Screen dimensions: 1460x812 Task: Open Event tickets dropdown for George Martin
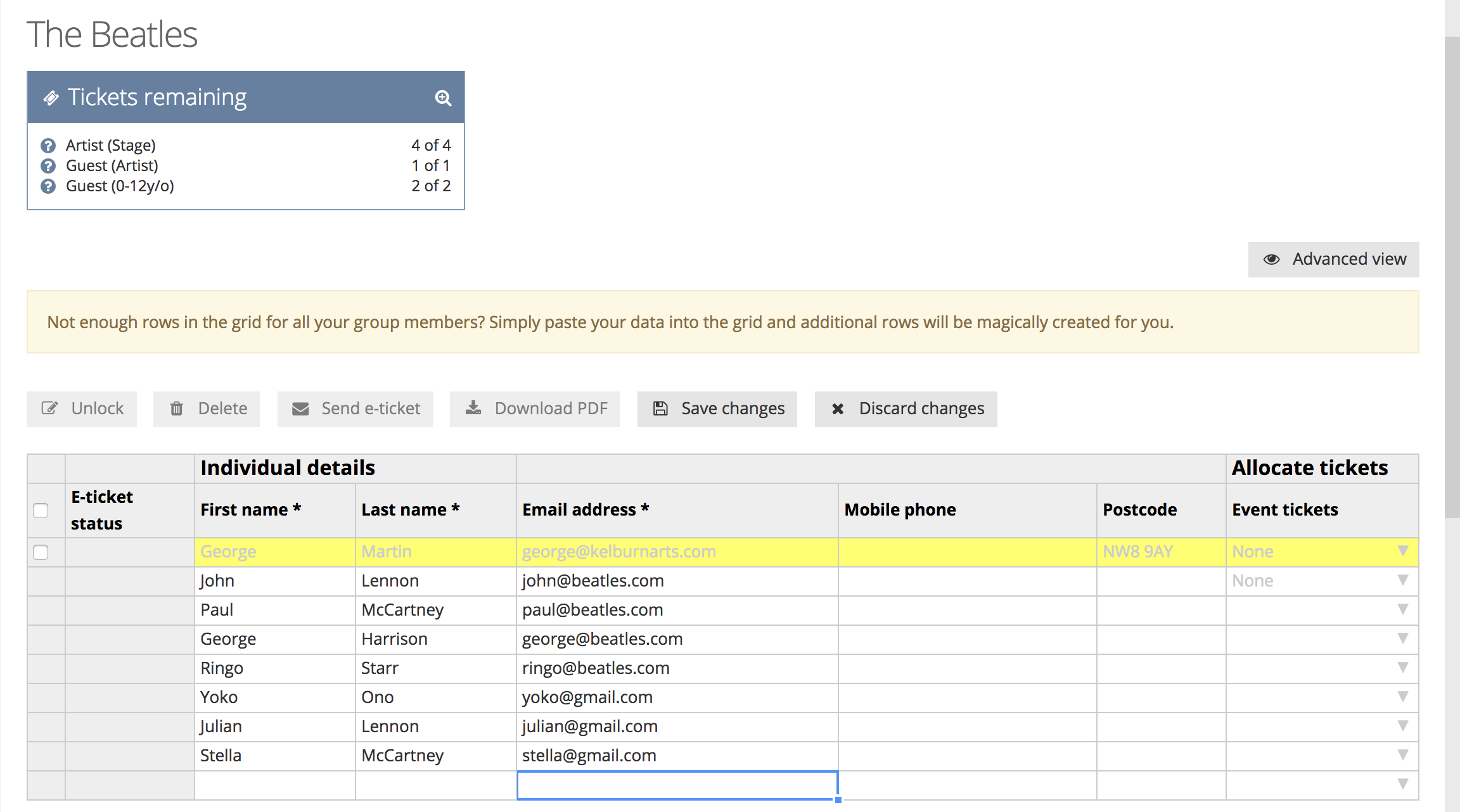[1403, 551]
